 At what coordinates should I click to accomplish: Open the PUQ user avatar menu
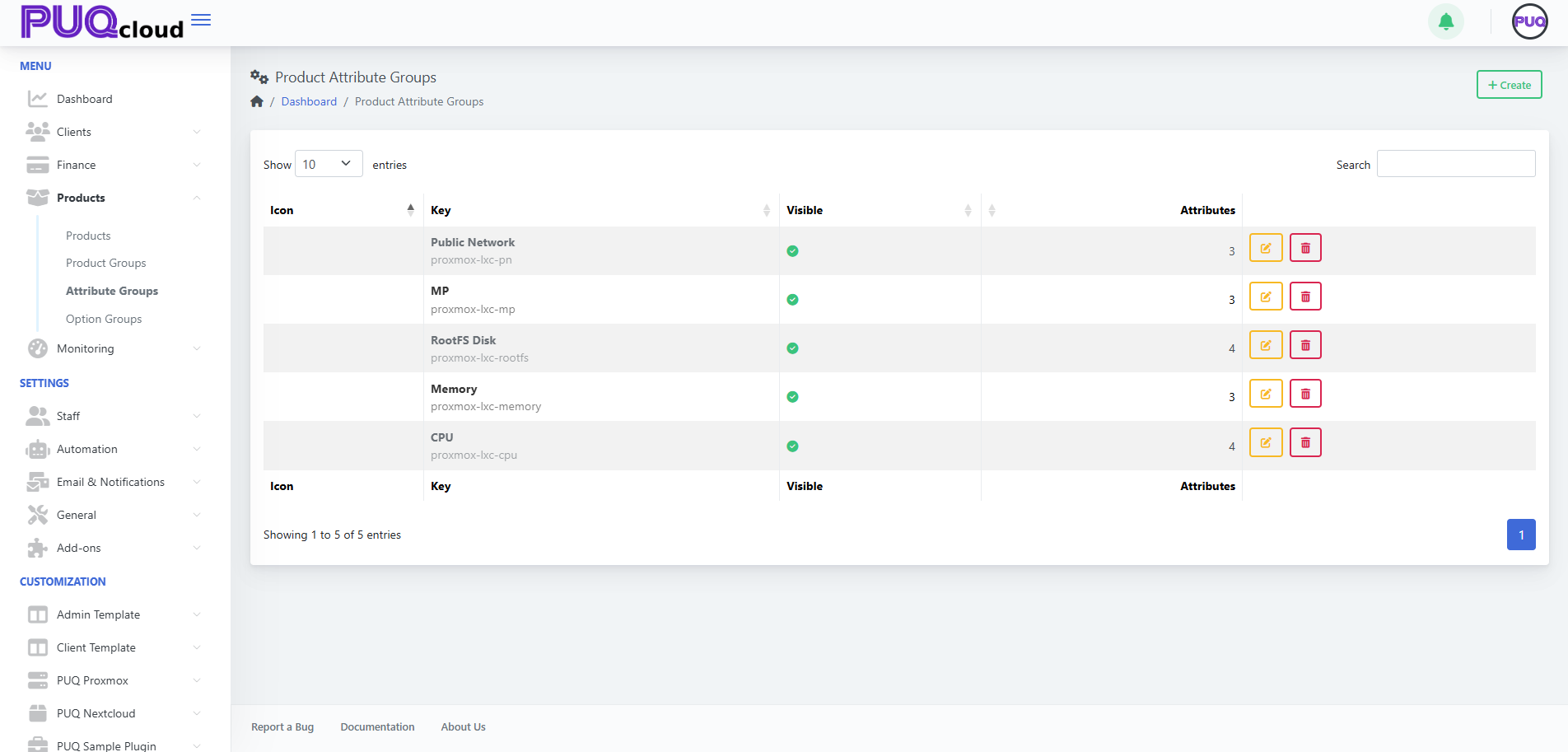pyautogui.click(x=1530, y=21)
